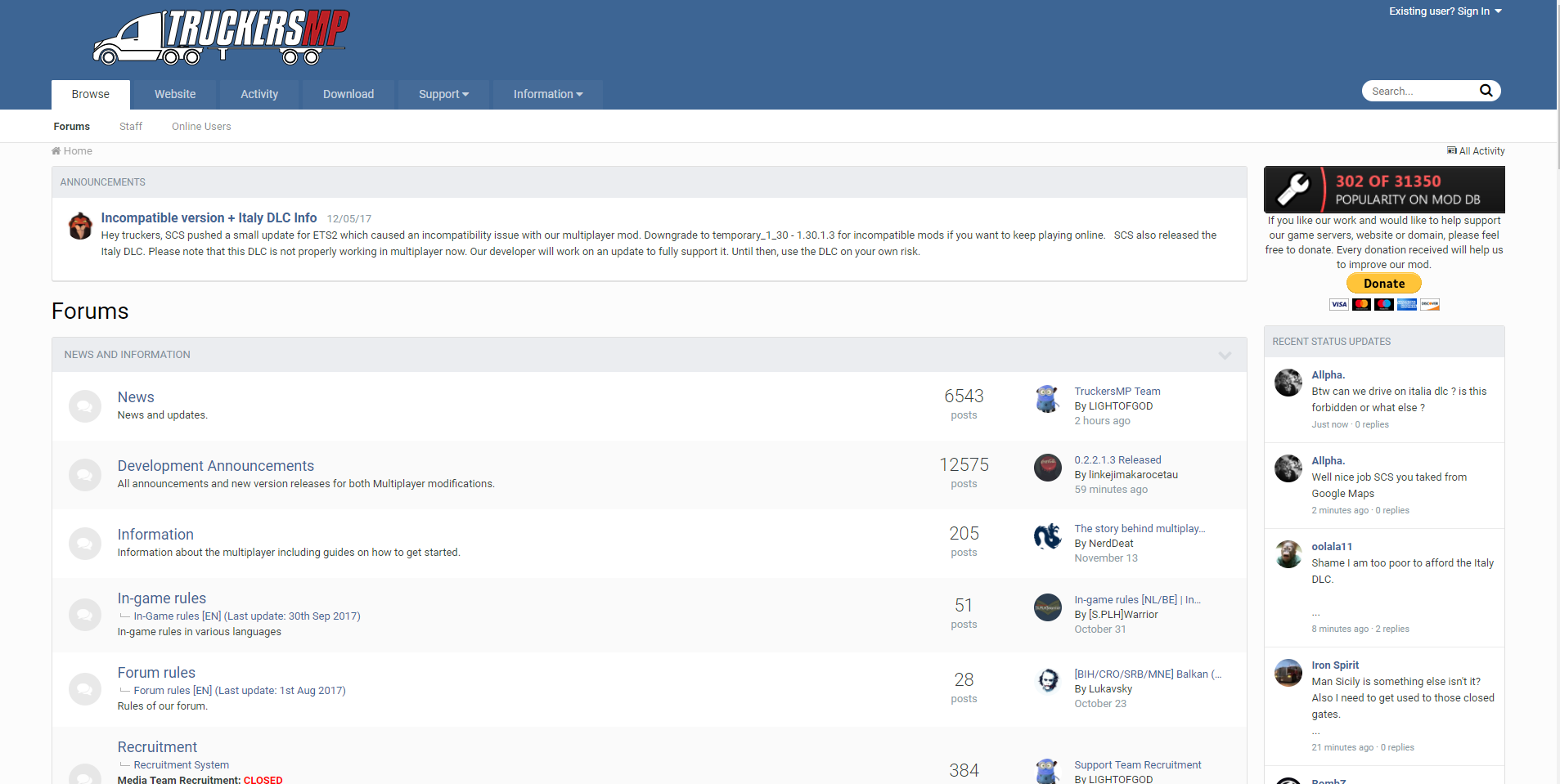Open the In-game rules forum link
The height and width of the screenshot is (784, 1560).
click(162, 598)
